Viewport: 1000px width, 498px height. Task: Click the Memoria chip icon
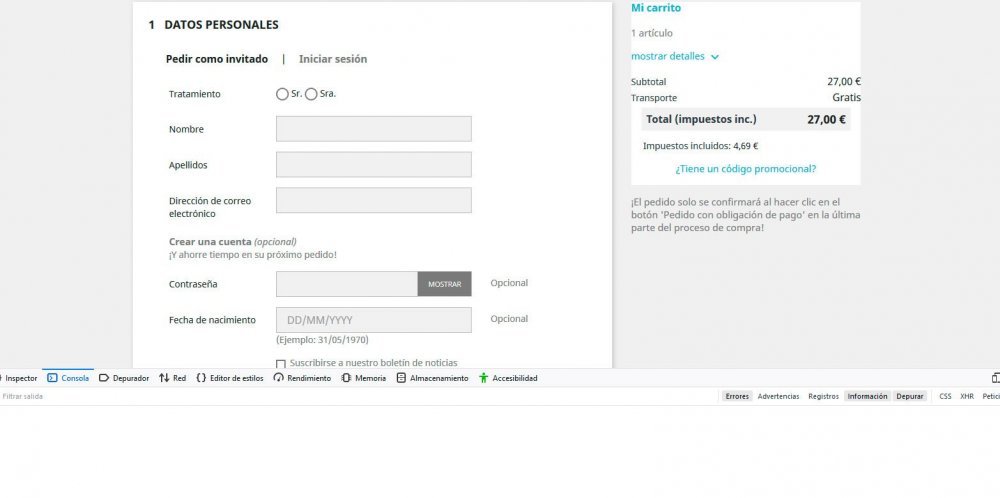pyautogui.click(x=346, y=378)
